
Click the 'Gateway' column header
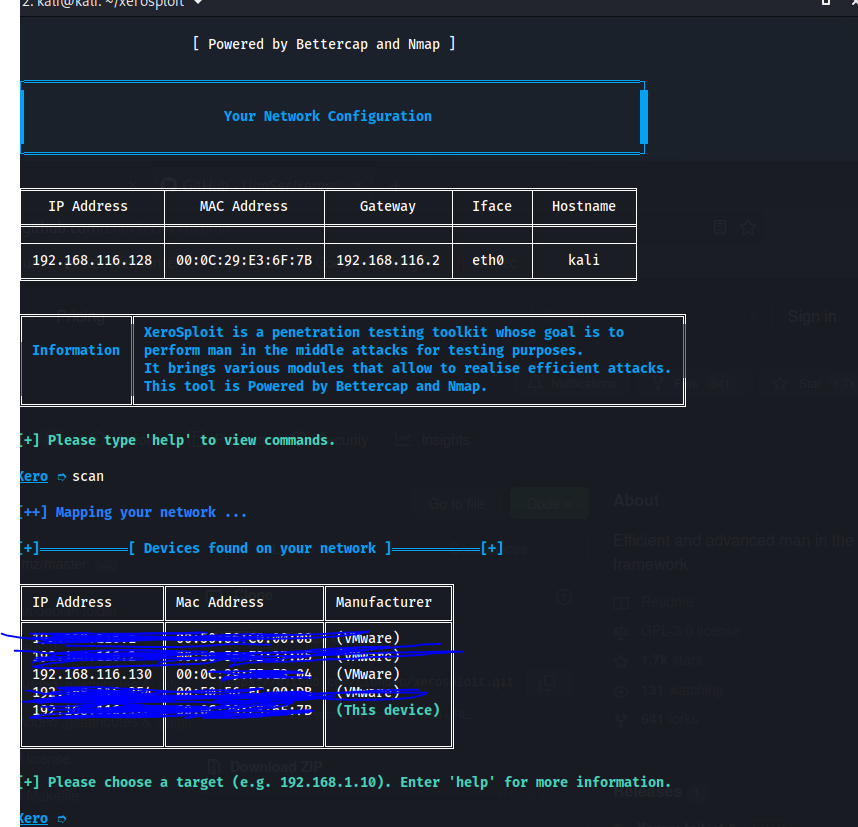click(387, 206)
